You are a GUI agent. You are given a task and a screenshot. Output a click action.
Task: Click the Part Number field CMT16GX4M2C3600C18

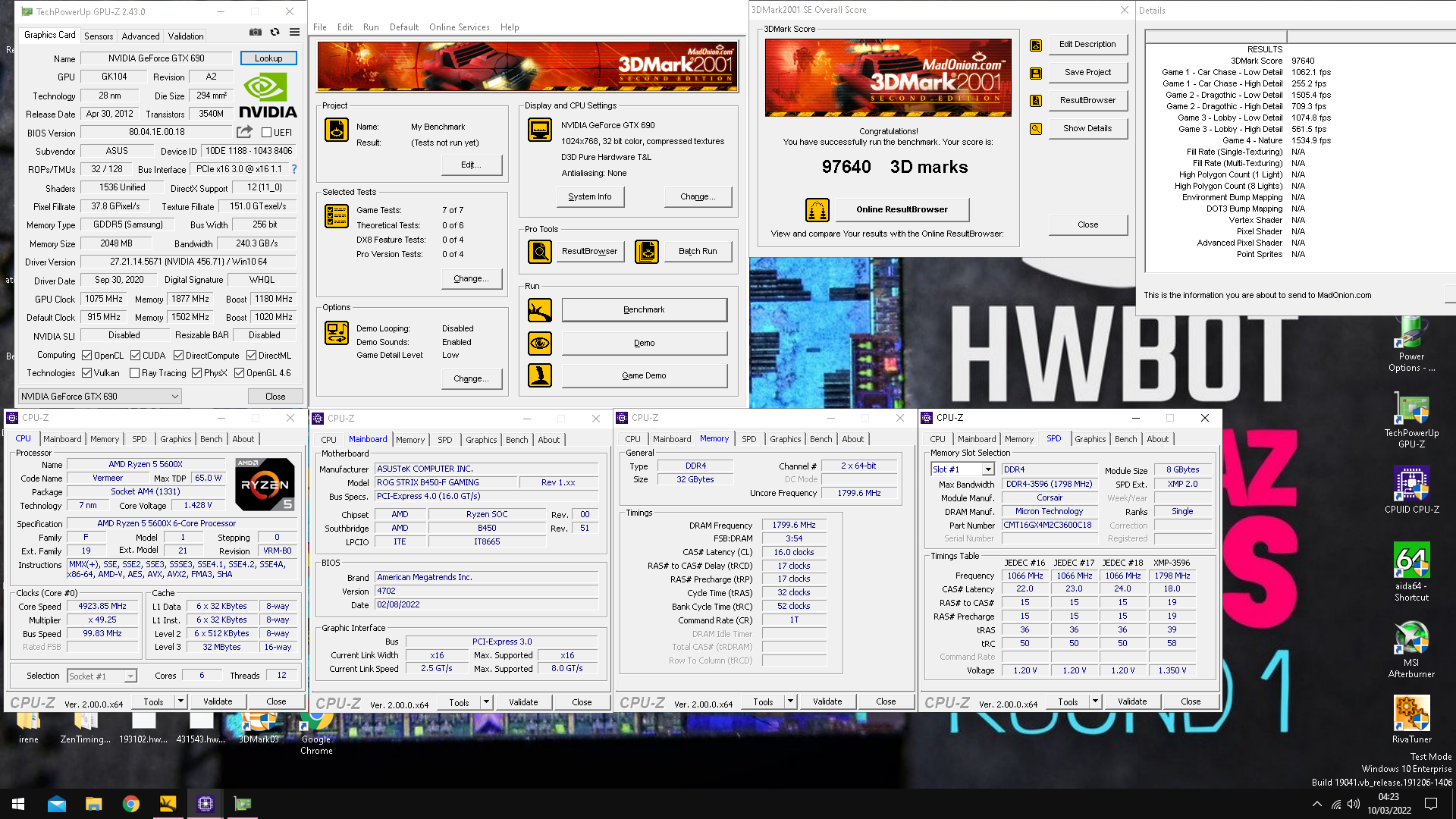point(1050,525)
